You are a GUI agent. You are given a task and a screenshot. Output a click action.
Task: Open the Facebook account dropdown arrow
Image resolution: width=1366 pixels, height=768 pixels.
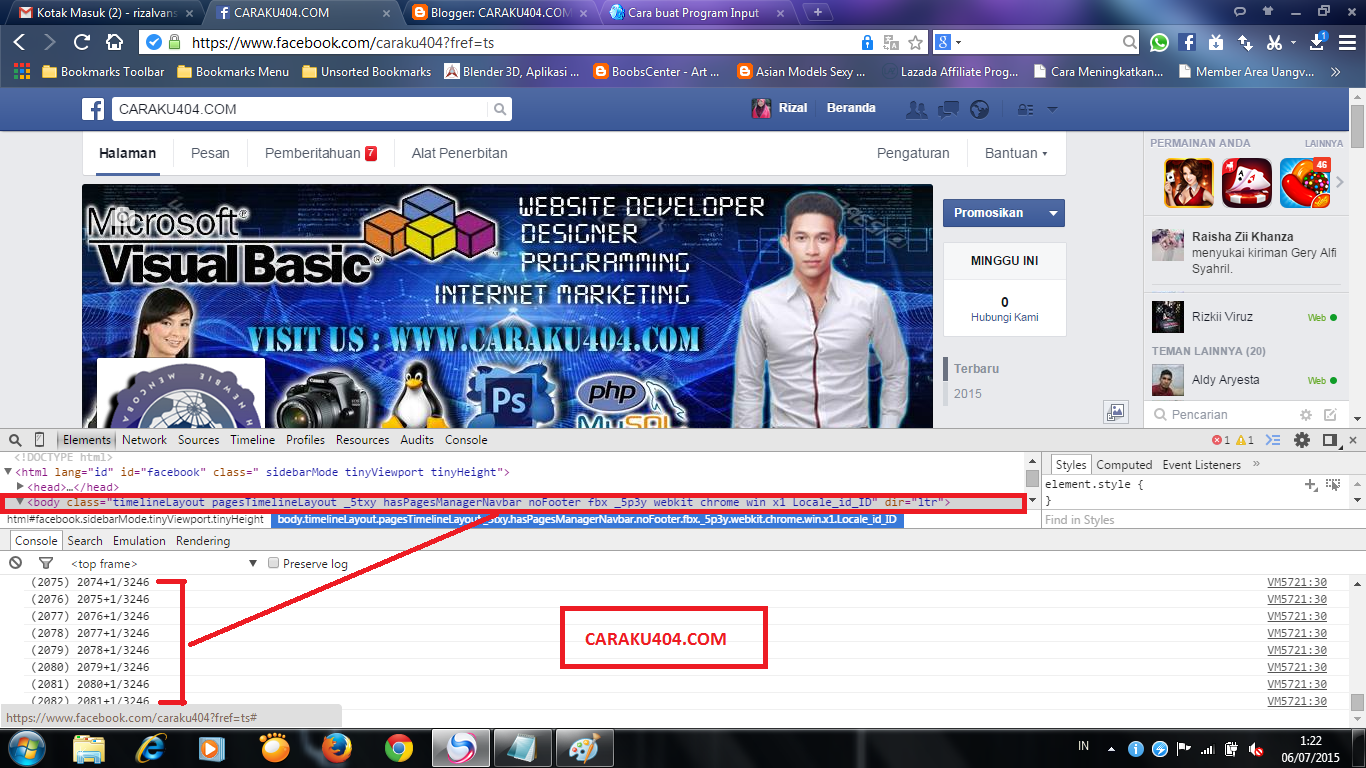pyautogui.click(x=1052, y=109)
